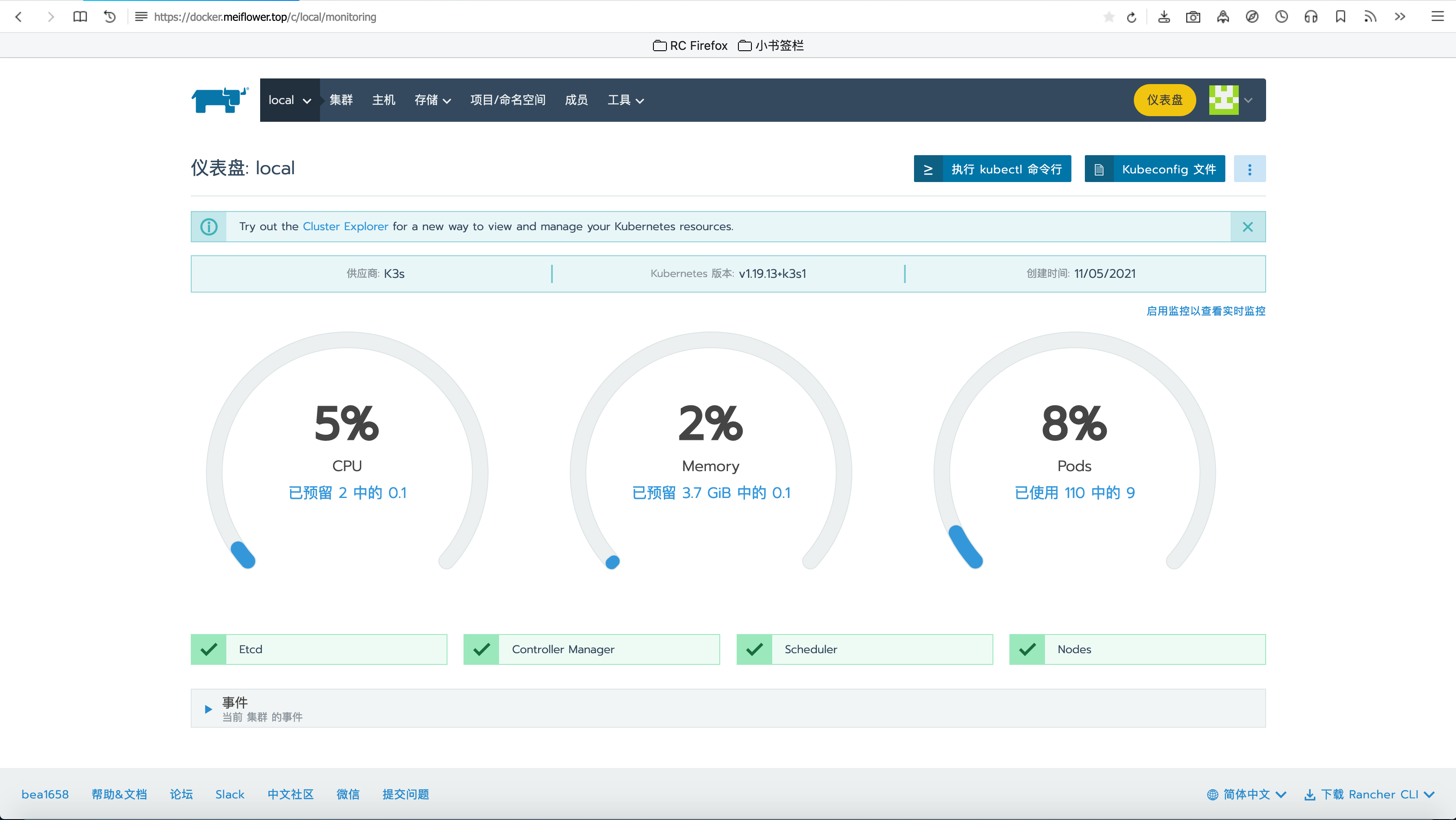Open the RSS feed icon in the toolbar

[x=1370, y=17]
